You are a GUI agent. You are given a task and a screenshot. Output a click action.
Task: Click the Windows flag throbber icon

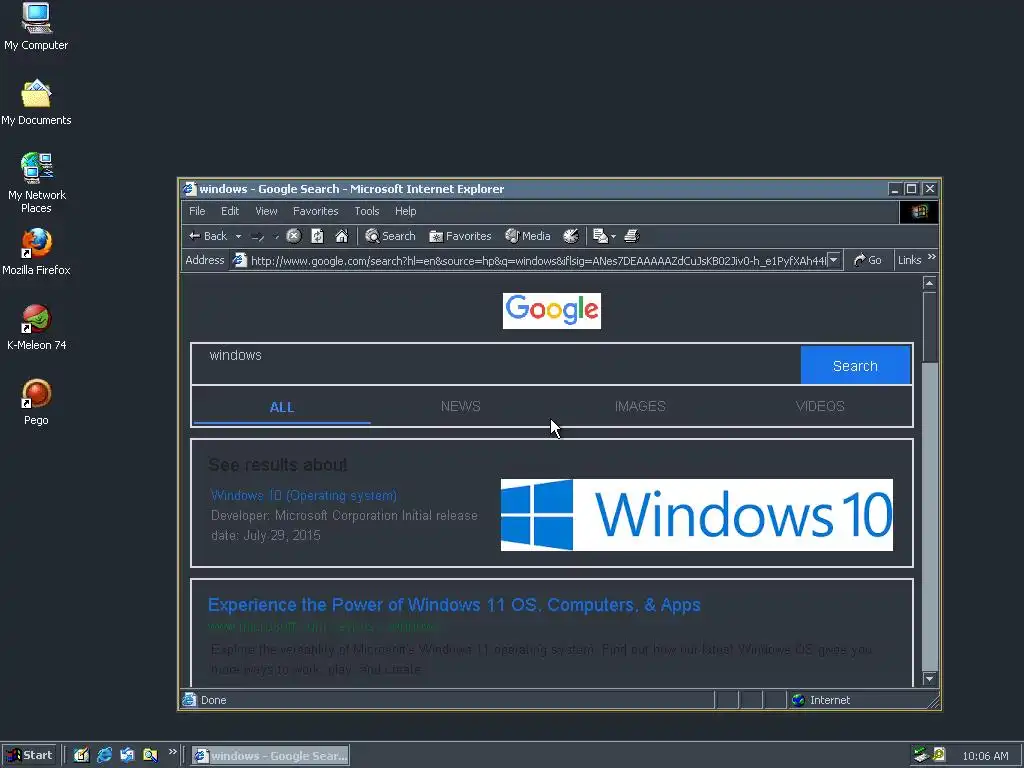click(919, 212)
